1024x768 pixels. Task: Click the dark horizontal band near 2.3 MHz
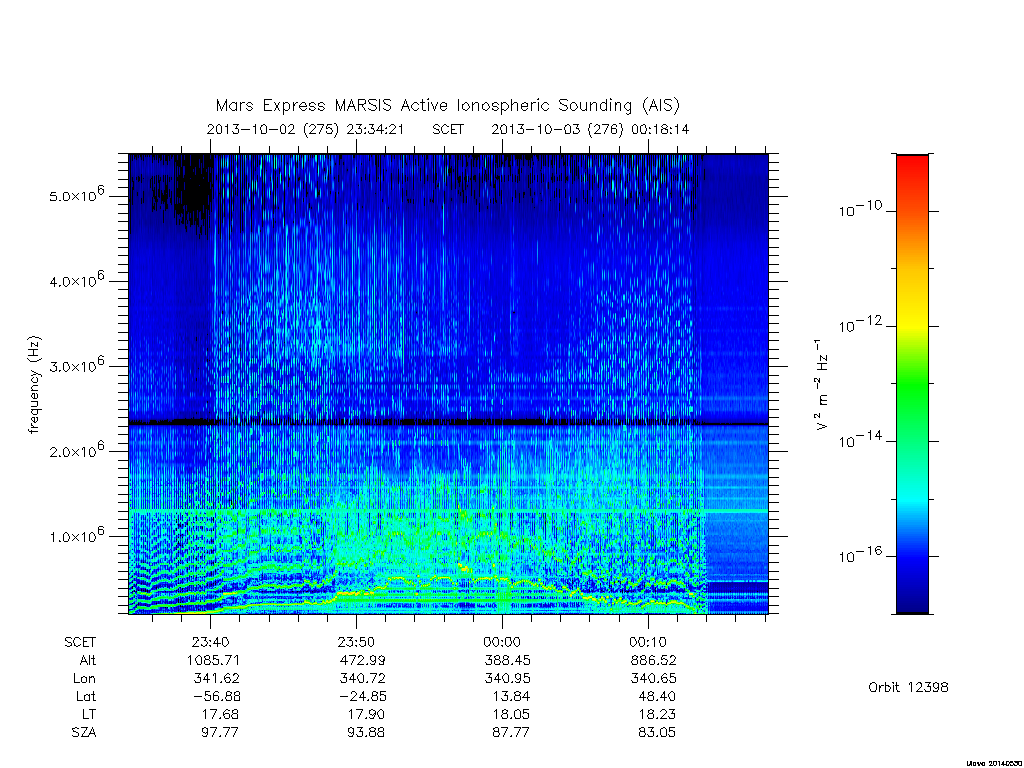[x=448, y=423]
